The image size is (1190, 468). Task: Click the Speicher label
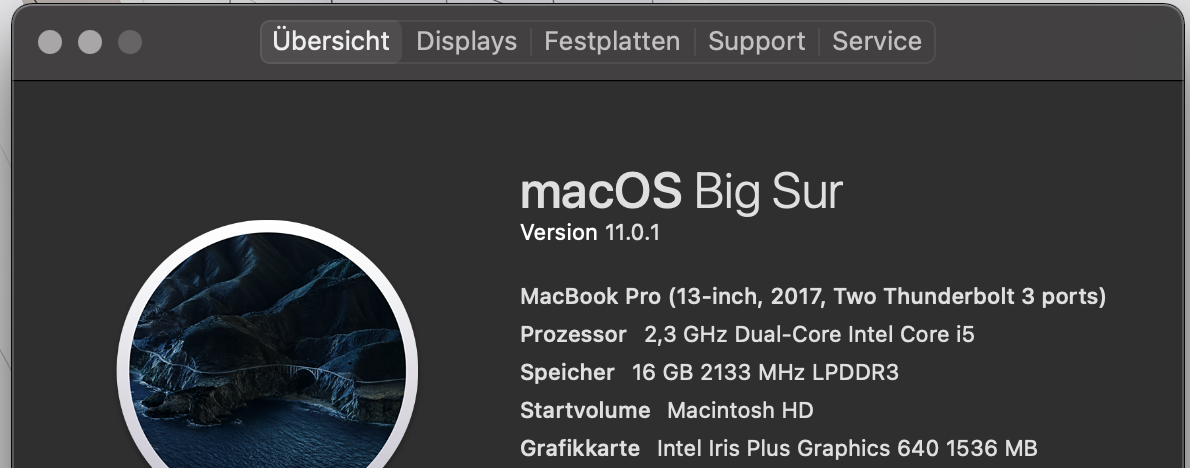(x=567, y=373)
